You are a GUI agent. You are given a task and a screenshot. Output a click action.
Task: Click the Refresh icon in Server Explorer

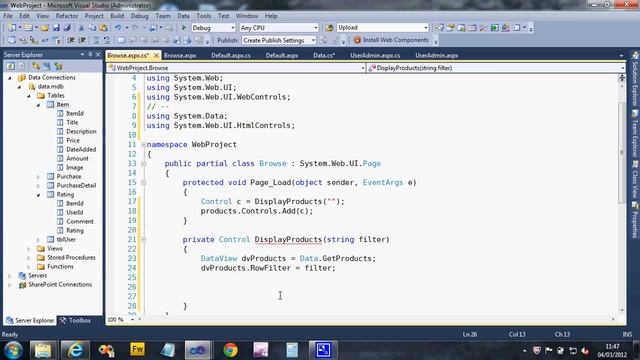(10, 66)
